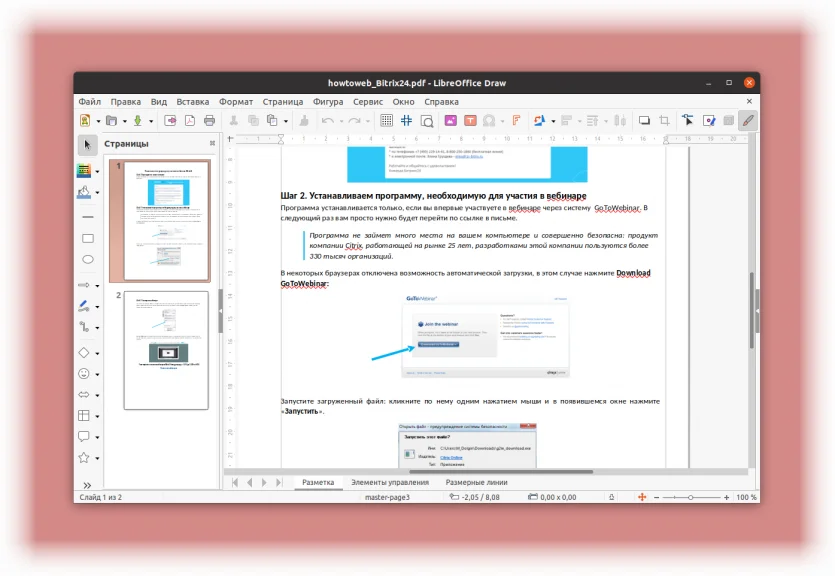Image resolution: width=835 pixels, height=576 pixels.
Task: Select the Ellipse shape tool
Action: tap(88, 259)
